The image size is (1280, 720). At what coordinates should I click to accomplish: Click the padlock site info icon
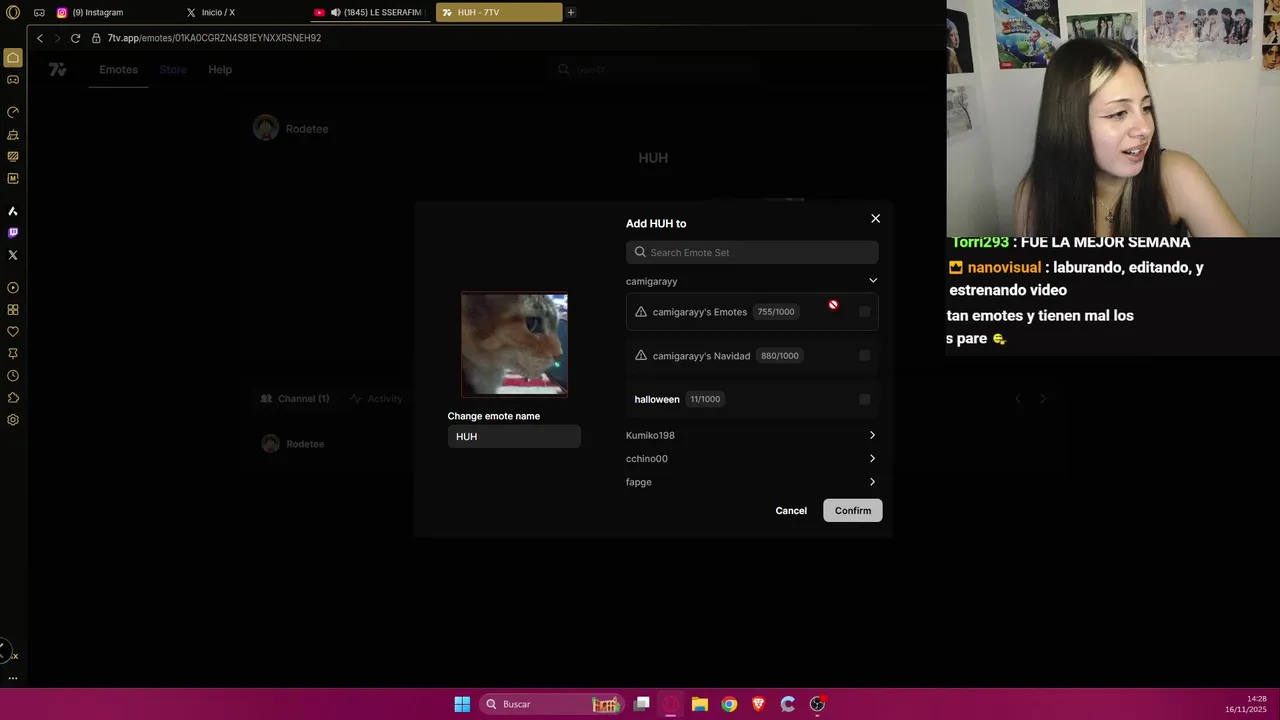(96, 38)
